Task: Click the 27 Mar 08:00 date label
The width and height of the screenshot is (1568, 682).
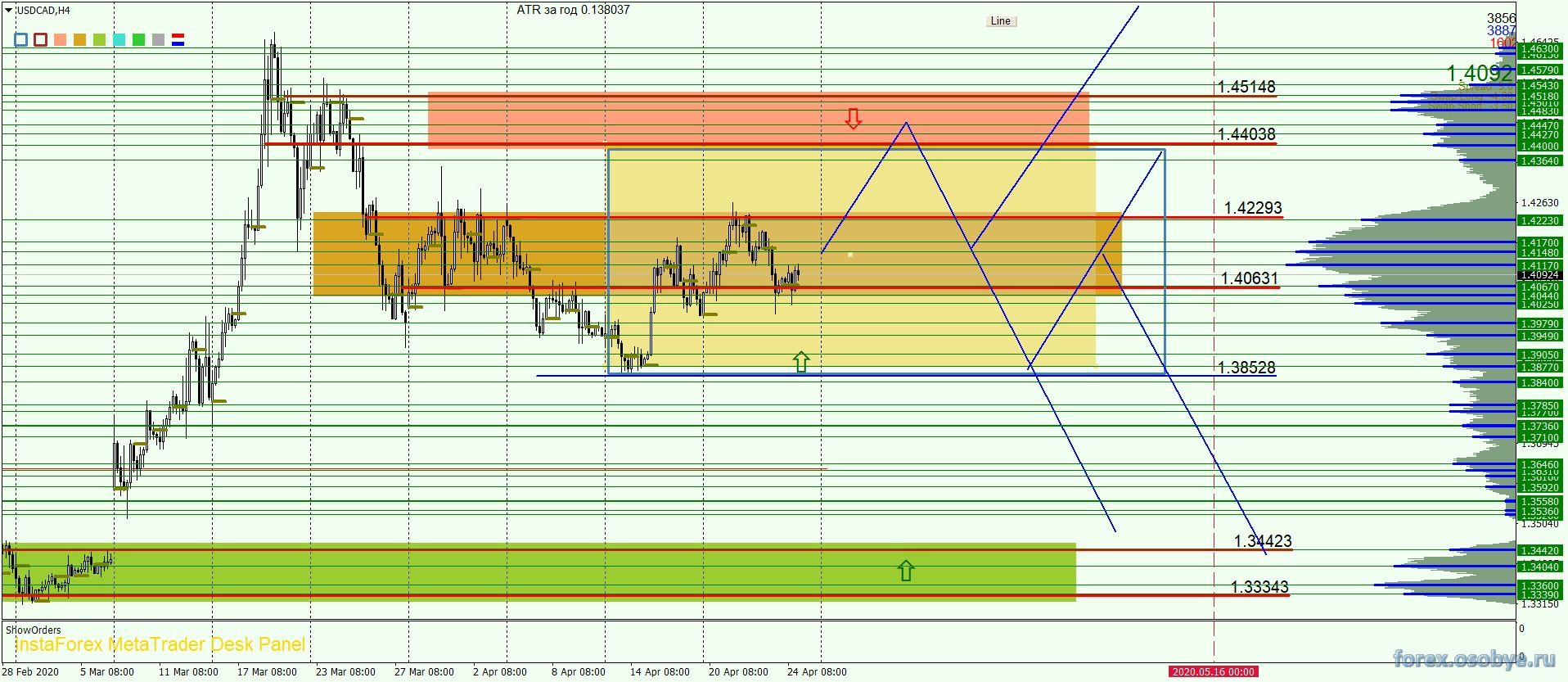Action: pos(424,672)
